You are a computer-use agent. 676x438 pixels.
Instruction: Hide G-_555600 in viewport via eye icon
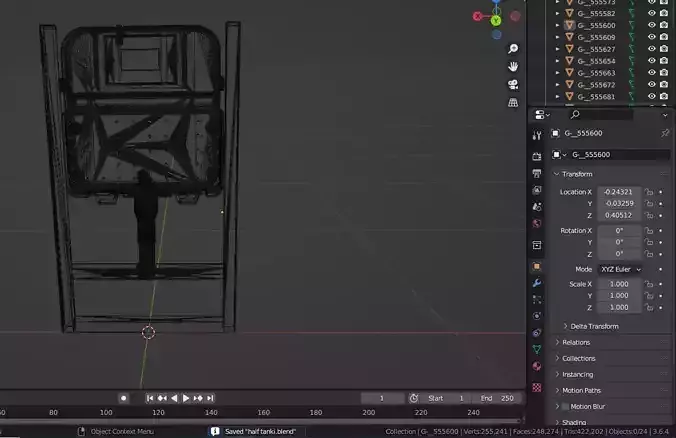652,25
